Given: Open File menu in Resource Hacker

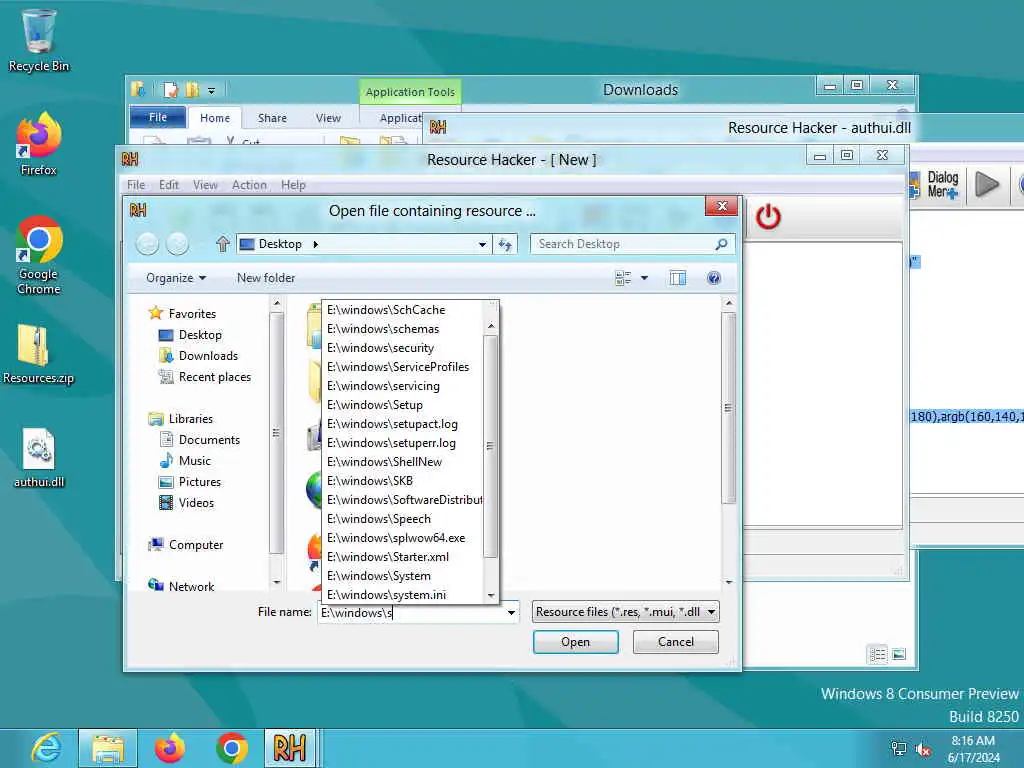Looking at the screenshot, I should (x=136, y=185).
